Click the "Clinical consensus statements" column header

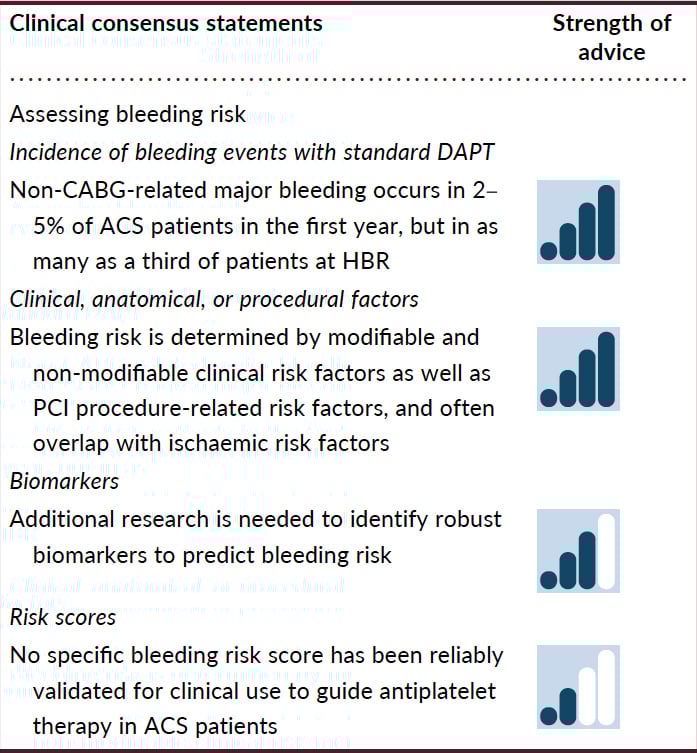166,23
